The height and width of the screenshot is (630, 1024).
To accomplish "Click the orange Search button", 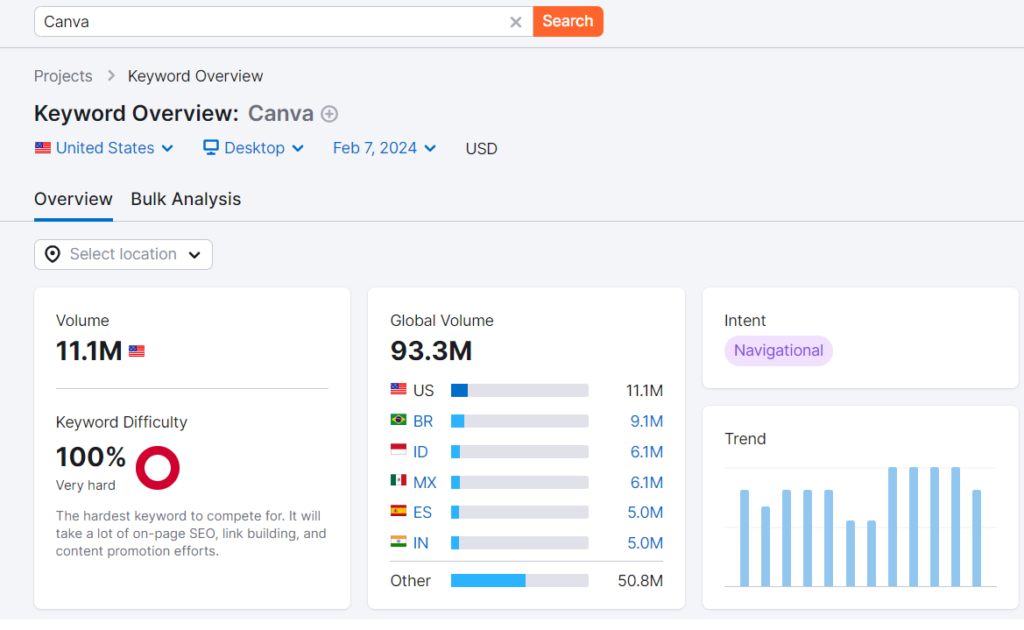I will 568,22.
